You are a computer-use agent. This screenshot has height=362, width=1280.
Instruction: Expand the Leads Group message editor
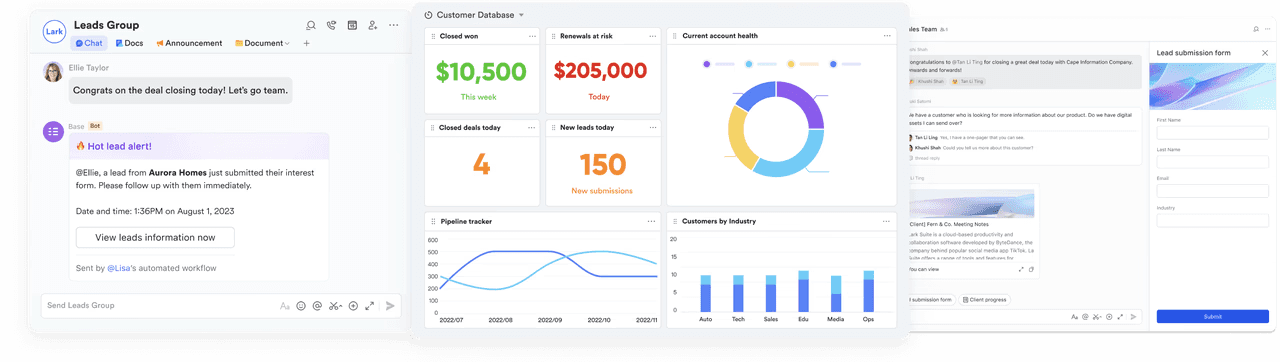click(369, 306)
